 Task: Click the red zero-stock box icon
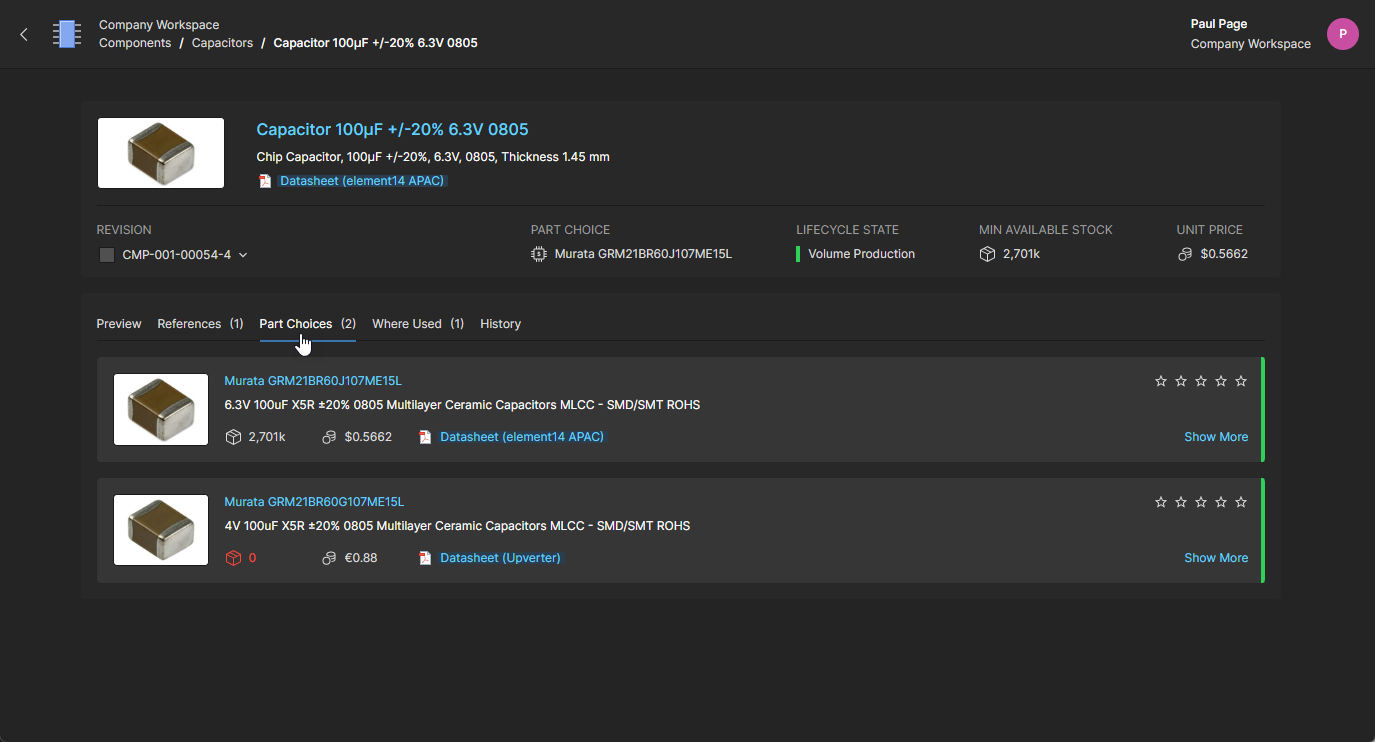point(233,558)
